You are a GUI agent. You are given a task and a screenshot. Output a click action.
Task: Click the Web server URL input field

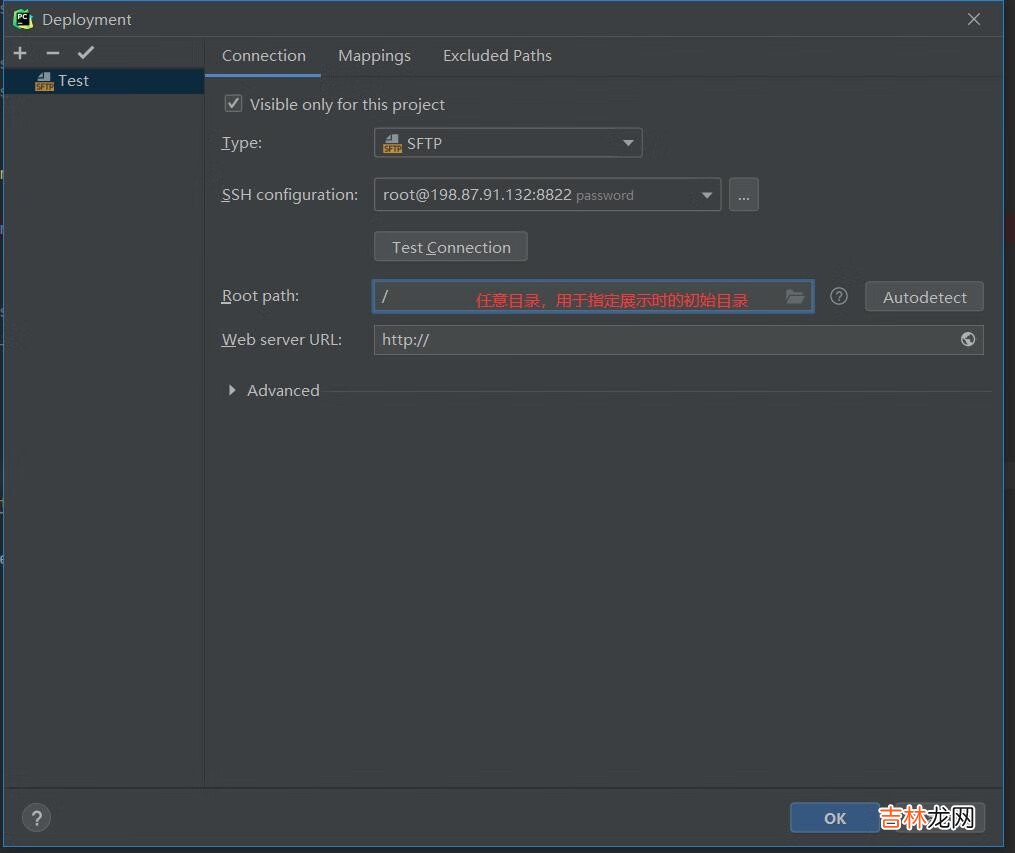[x=660, y=340]
